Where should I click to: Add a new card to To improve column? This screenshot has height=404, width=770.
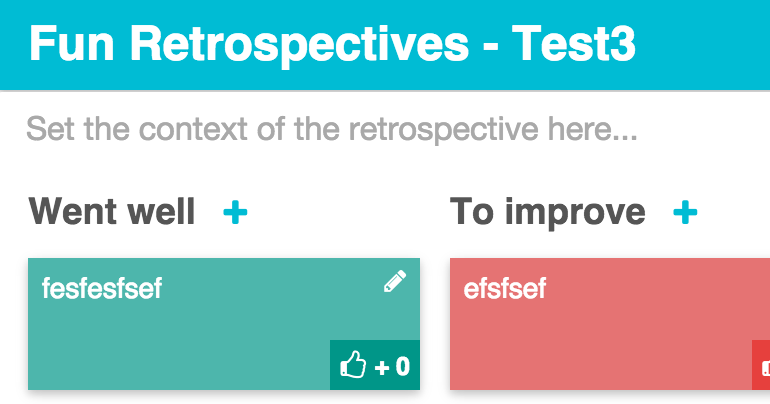[685, 212]
